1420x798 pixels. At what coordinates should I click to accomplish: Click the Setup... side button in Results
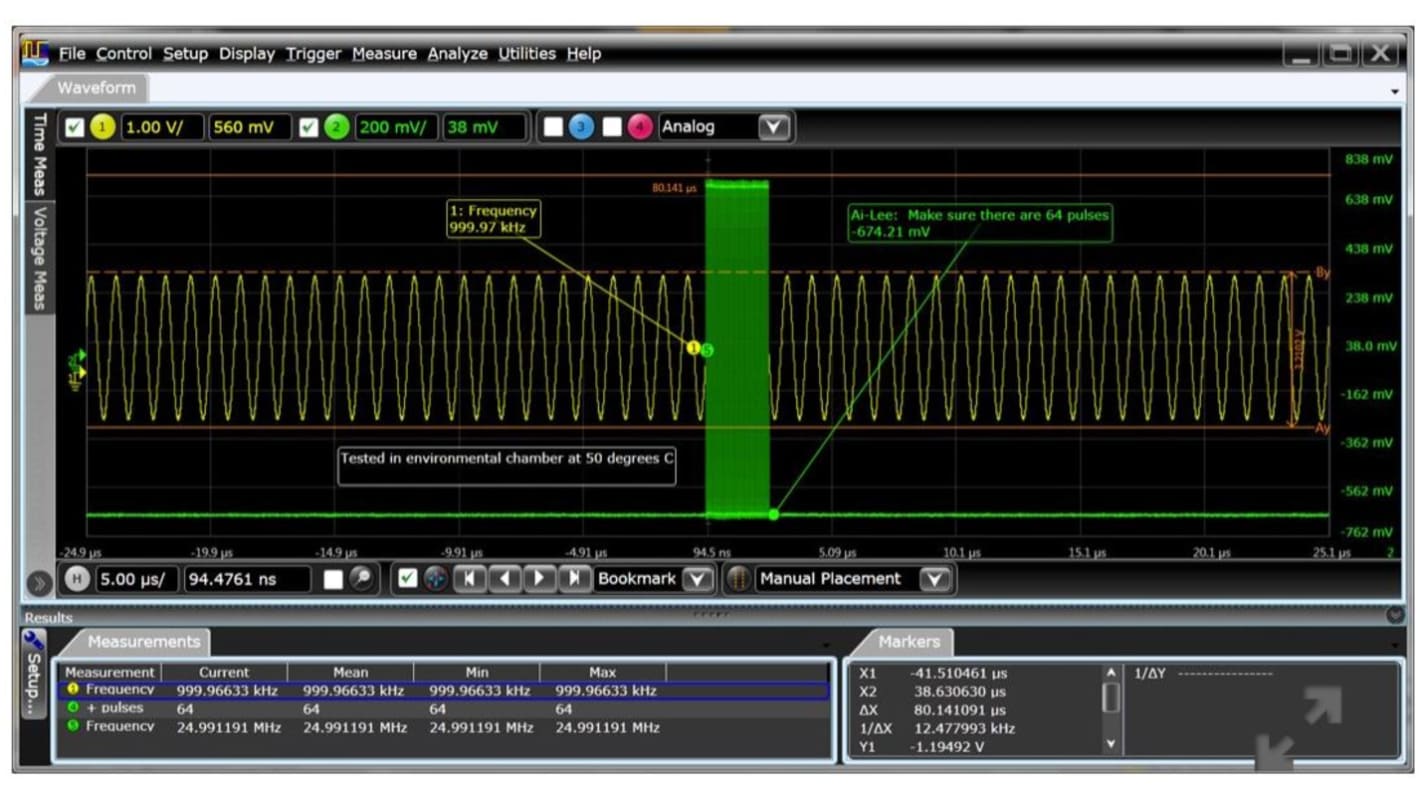(x=33, y=672)
